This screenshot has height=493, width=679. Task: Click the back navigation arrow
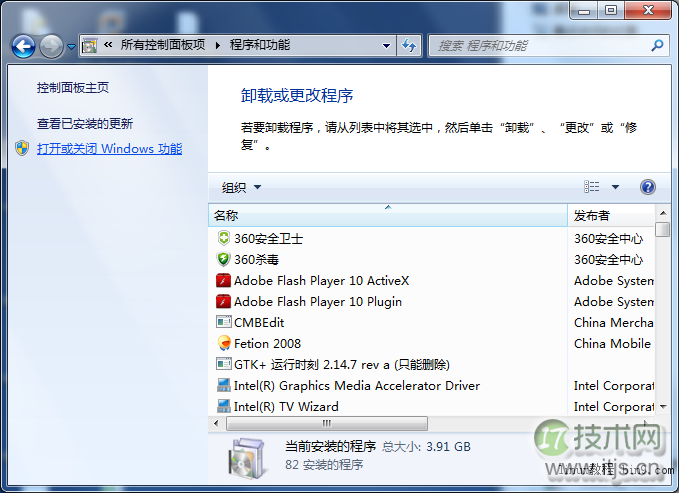[23, 46]
